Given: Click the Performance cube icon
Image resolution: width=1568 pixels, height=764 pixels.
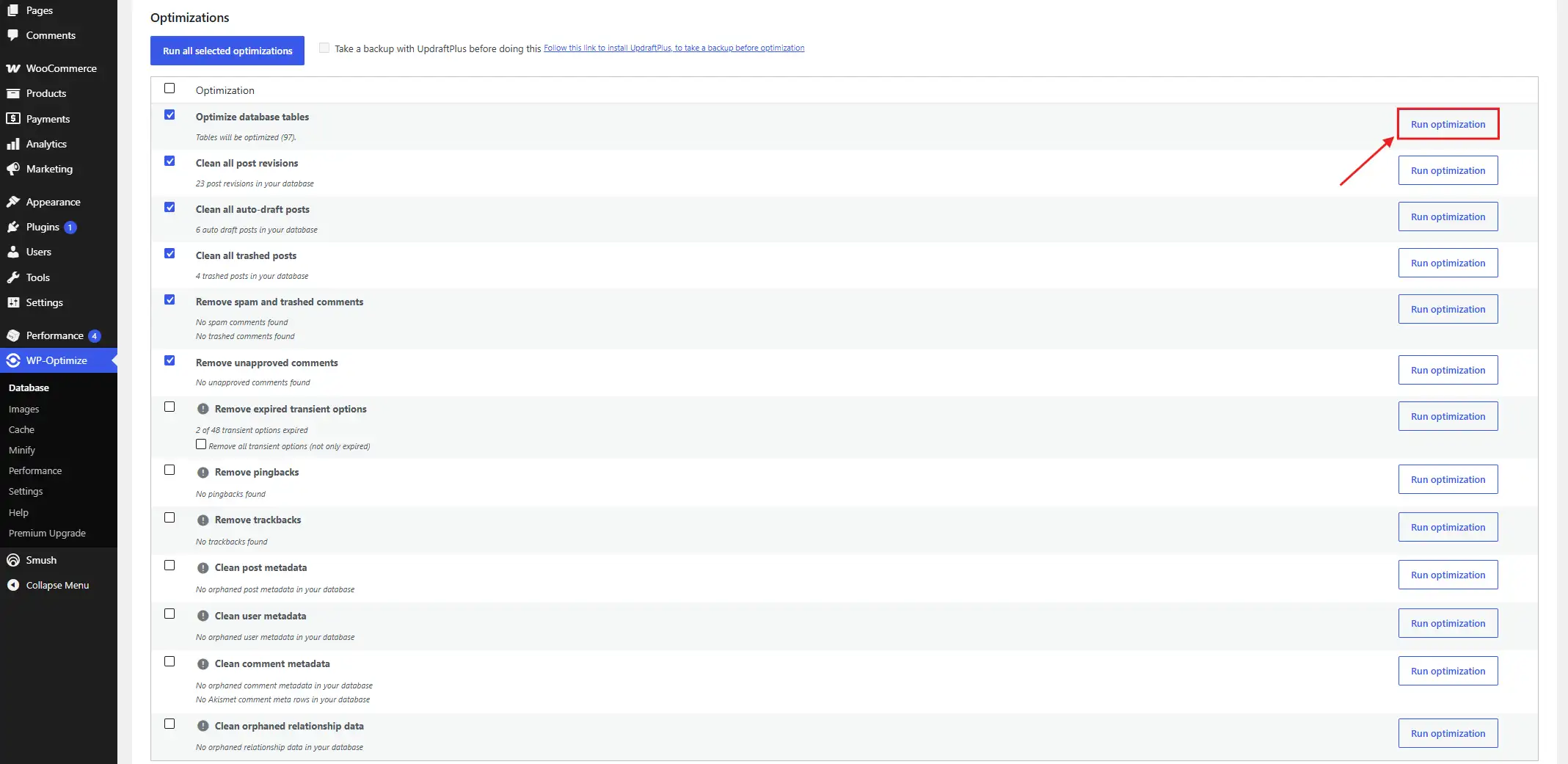Looking at the screenshot, I should (x=12, y=335).
